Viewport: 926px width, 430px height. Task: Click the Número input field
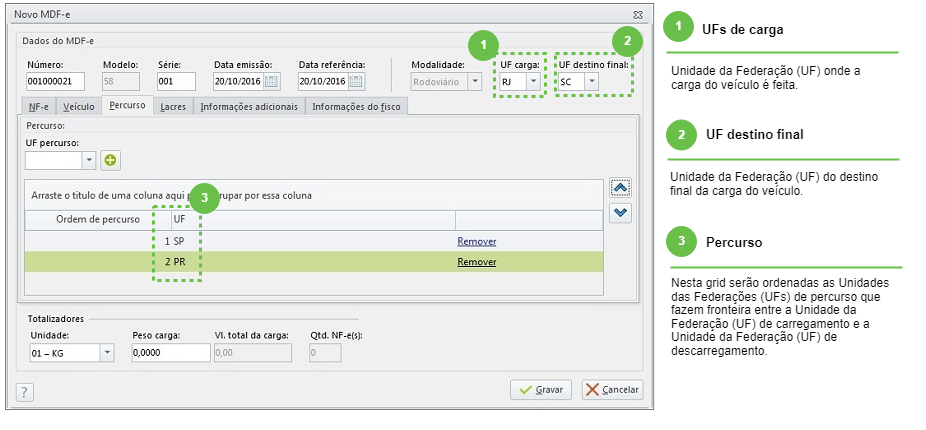[56, 82]
